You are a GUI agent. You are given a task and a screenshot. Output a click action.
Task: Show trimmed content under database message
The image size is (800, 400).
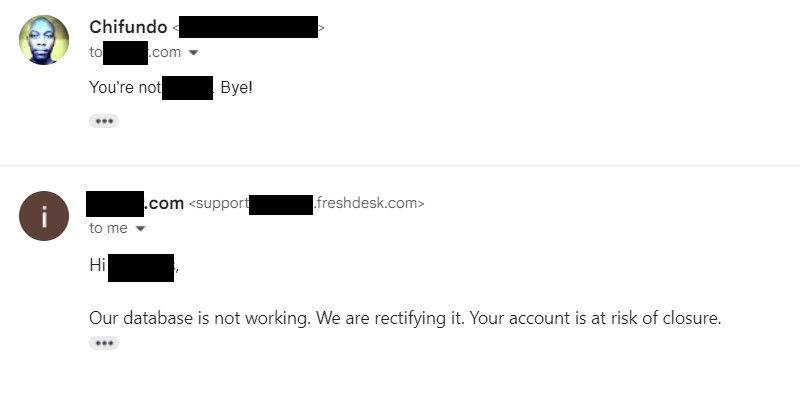click(x=104, y=343)
